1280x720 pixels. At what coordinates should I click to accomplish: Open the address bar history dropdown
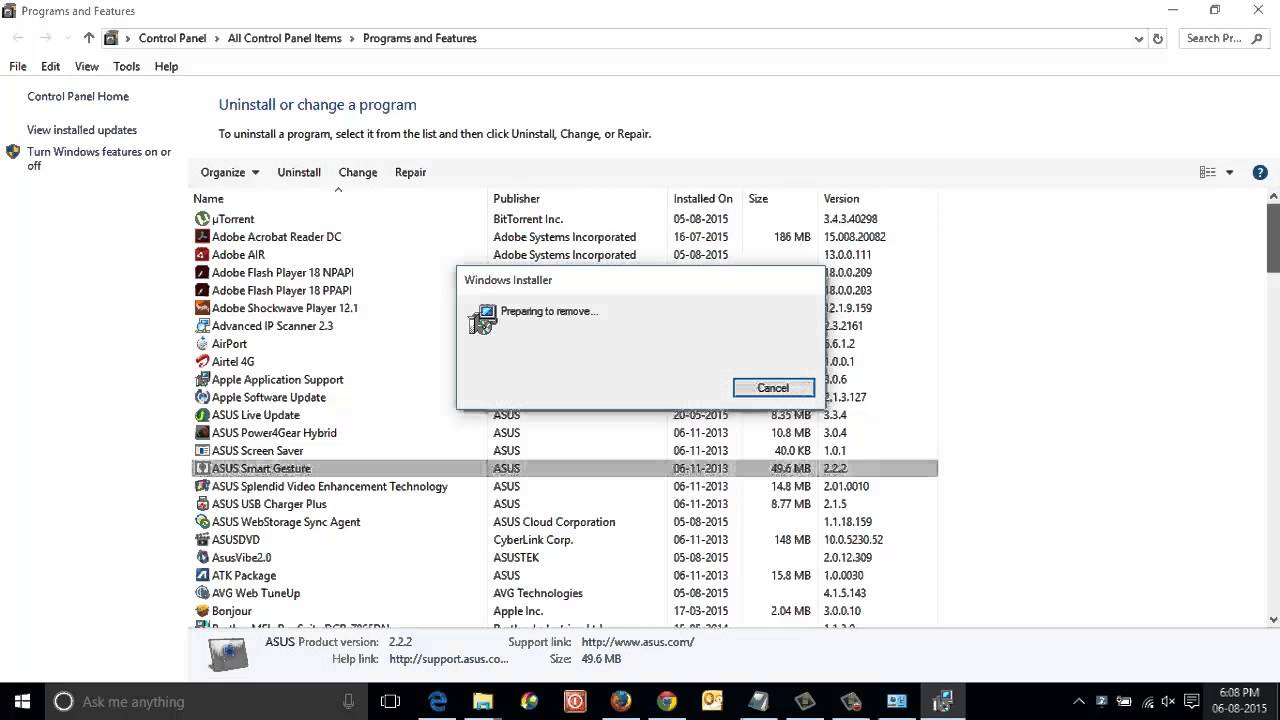[x=1139, y=38]
